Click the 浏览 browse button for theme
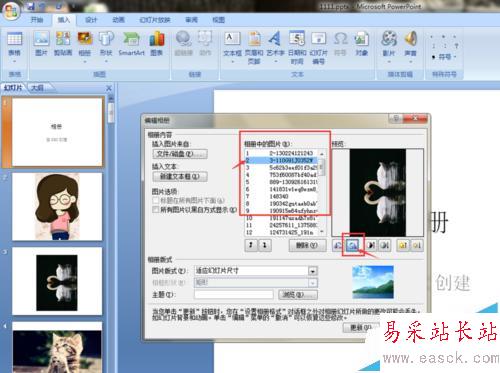This screenshot has width=500, height=373. coord(298,294)
